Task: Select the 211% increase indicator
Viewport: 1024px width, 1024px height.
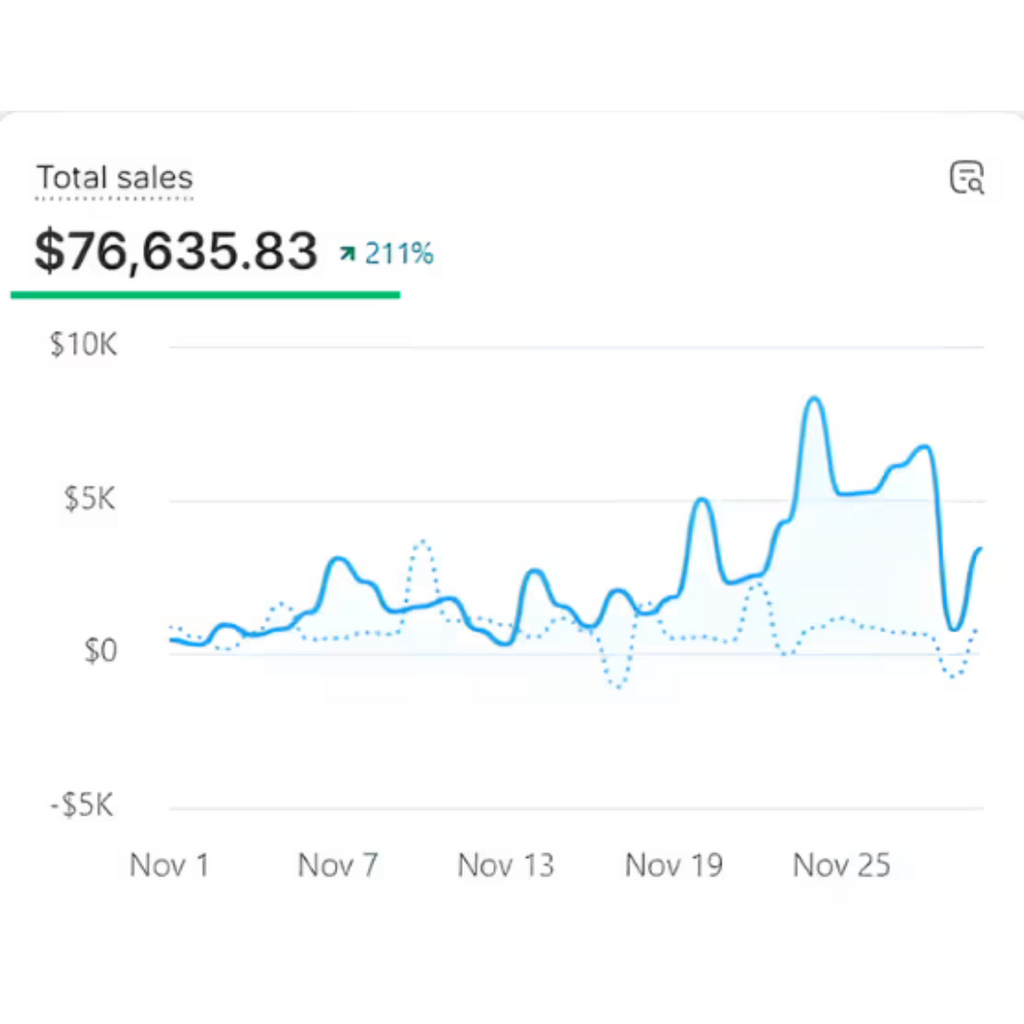Action: click(x=398, y=254)
